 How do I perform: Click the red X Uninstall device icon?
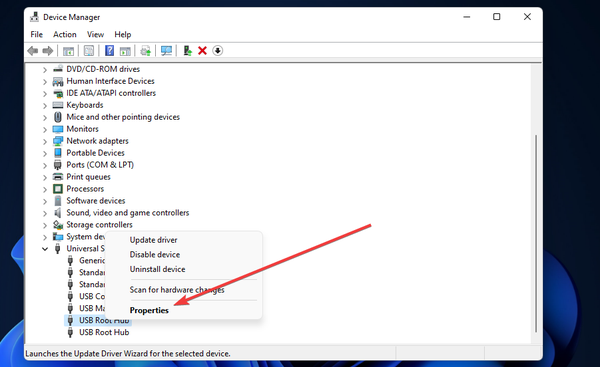[202, 51]
